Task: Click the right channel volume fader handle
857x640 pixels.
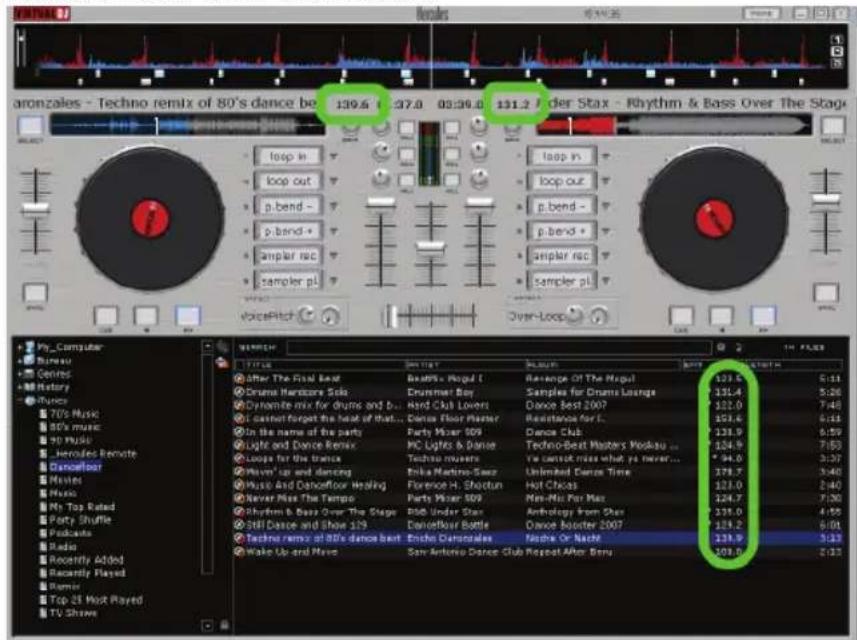Action: [x=480, y=202]
